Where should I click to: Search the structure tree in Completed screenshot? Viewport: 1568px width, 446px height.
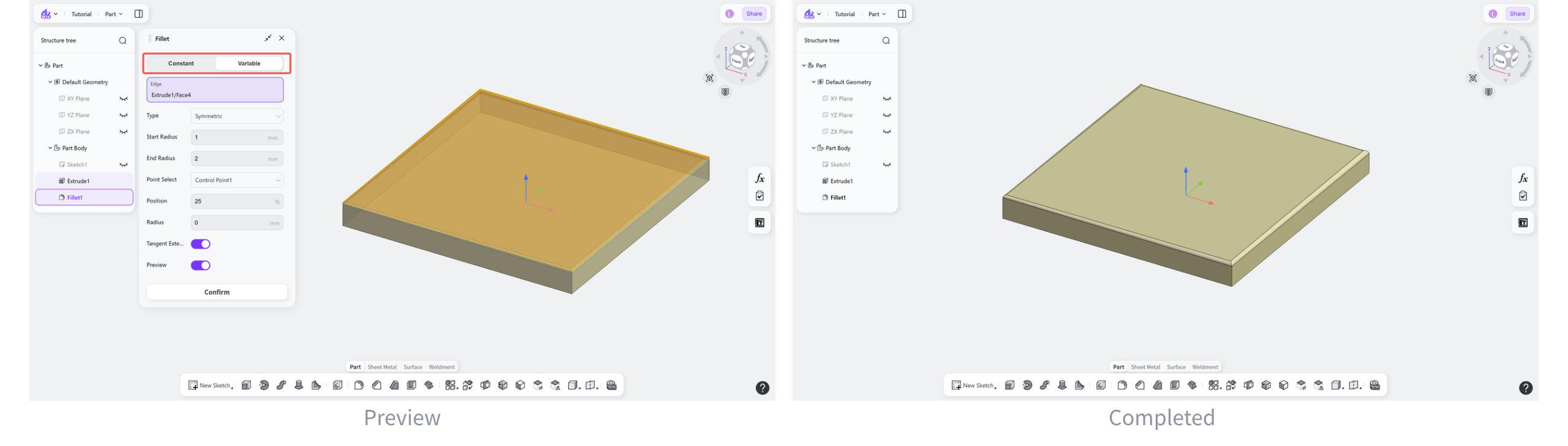point(886,40)
